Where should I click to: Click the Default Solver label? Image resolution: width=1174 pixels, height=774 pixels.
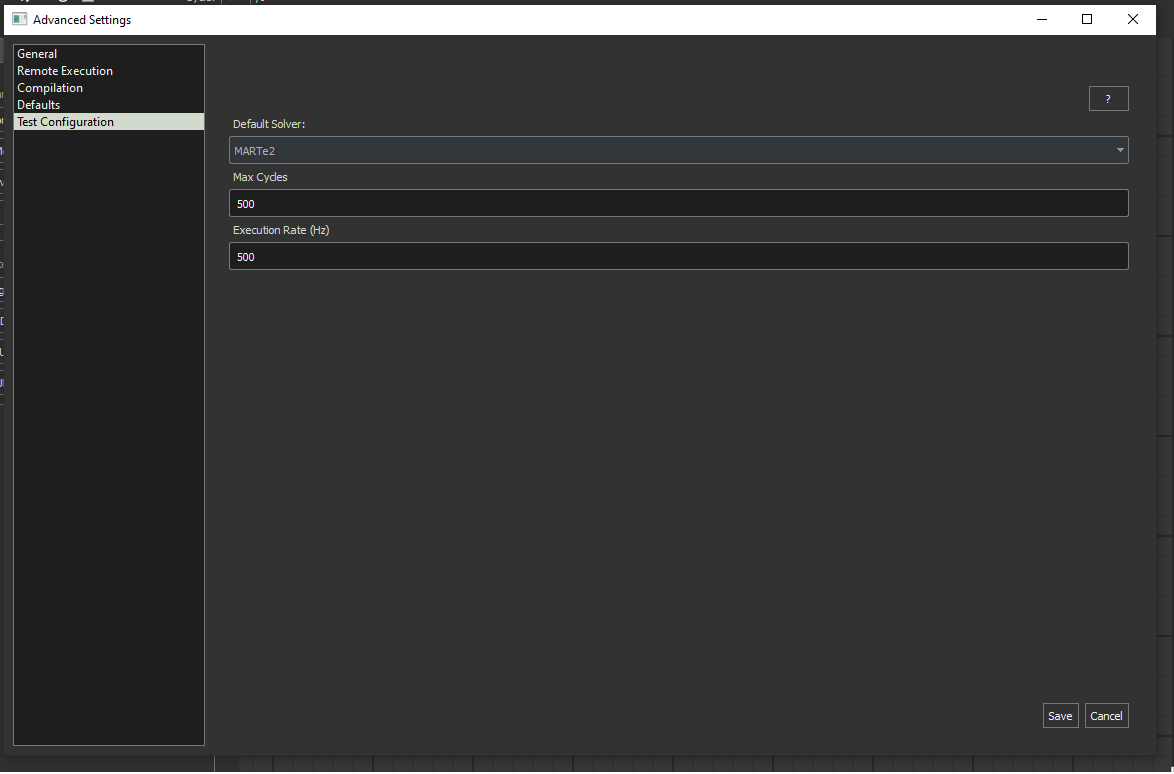[269, 124]
